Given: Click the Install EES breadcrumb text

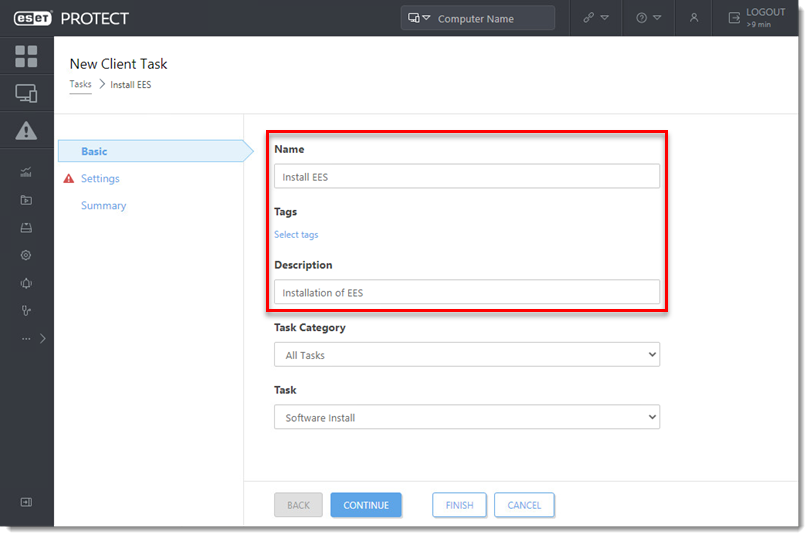Looking at the screenshot, I should coord(131,85).
